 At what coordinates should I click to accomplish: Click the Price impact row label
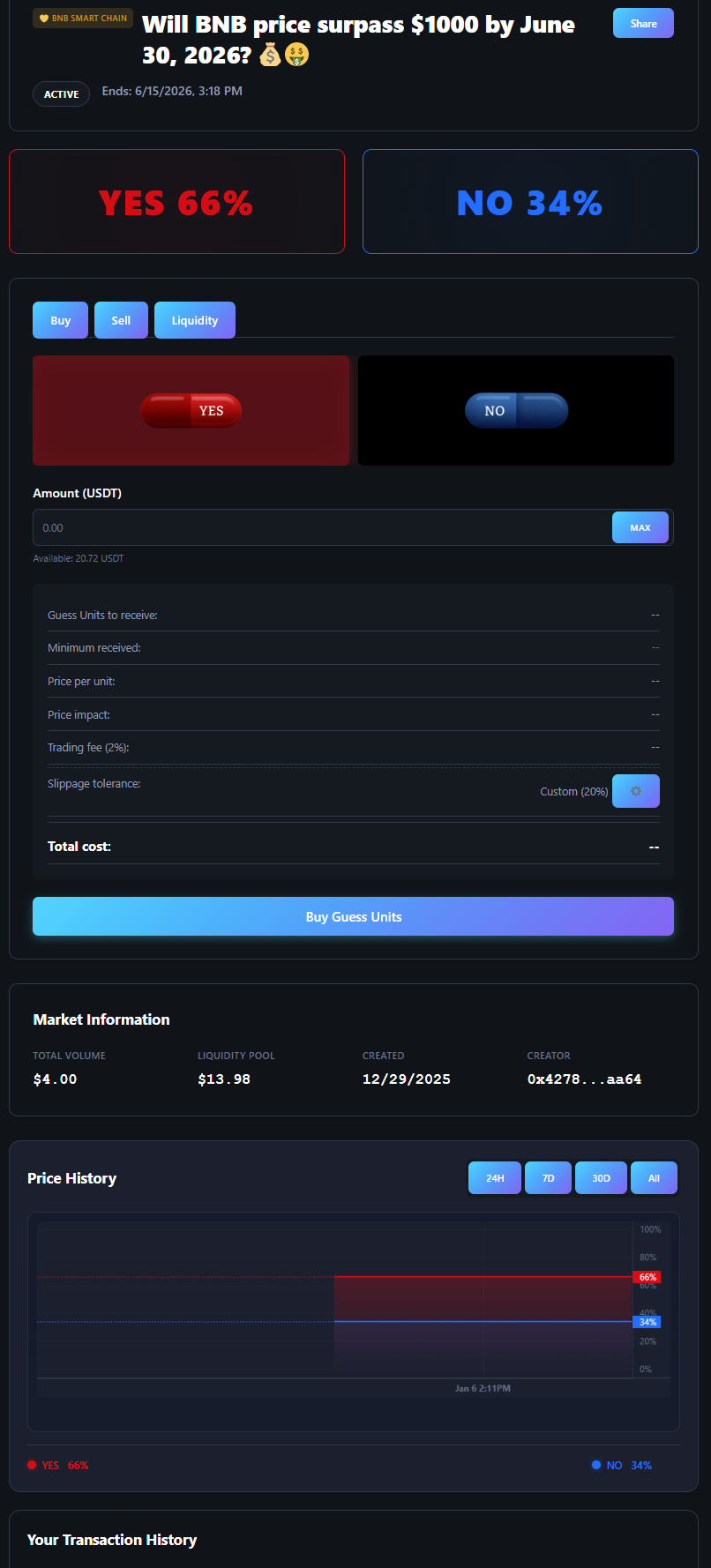(79, 714)
